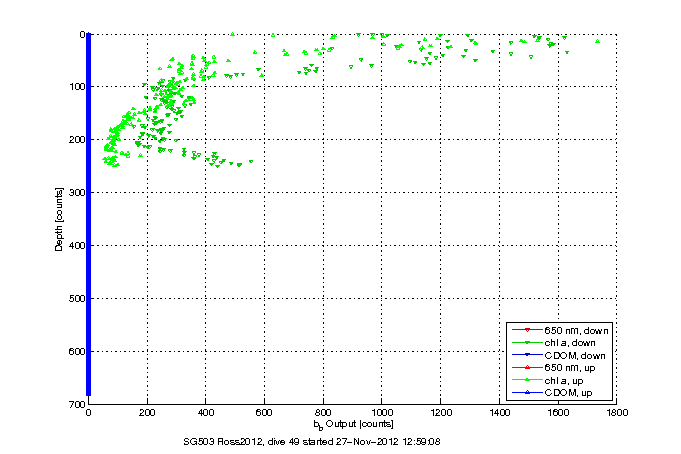Click horizontal axis tick label '1200'

click(x=440, y=413)
